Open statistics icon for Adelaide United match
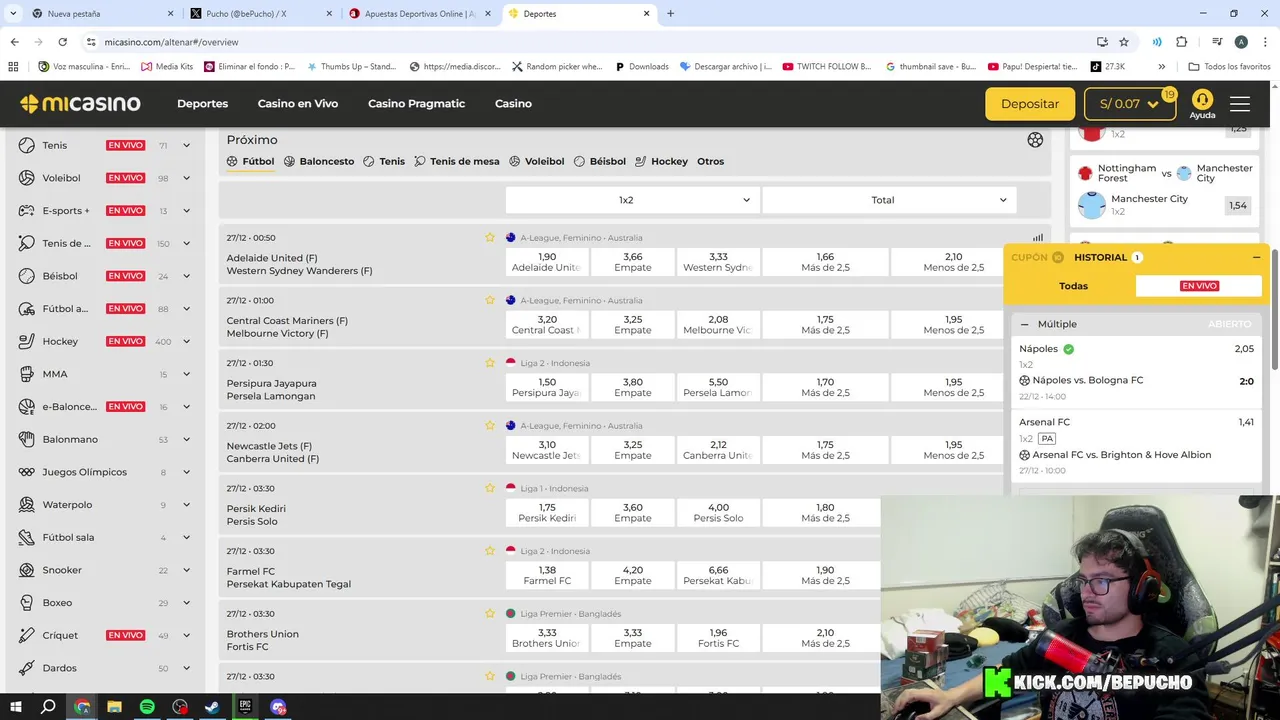This screenshot has height=720, width=1280. click(x=1038, y=238)
